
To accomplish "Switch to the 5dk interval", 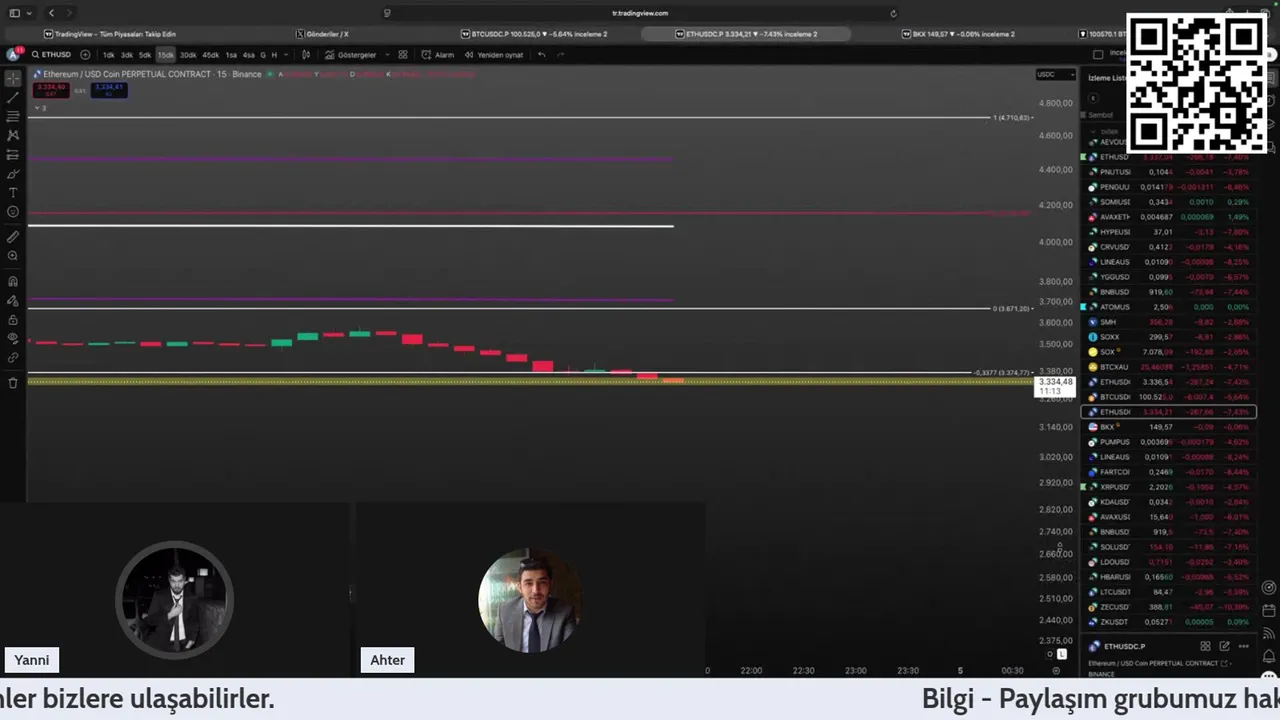I will 145,54.
